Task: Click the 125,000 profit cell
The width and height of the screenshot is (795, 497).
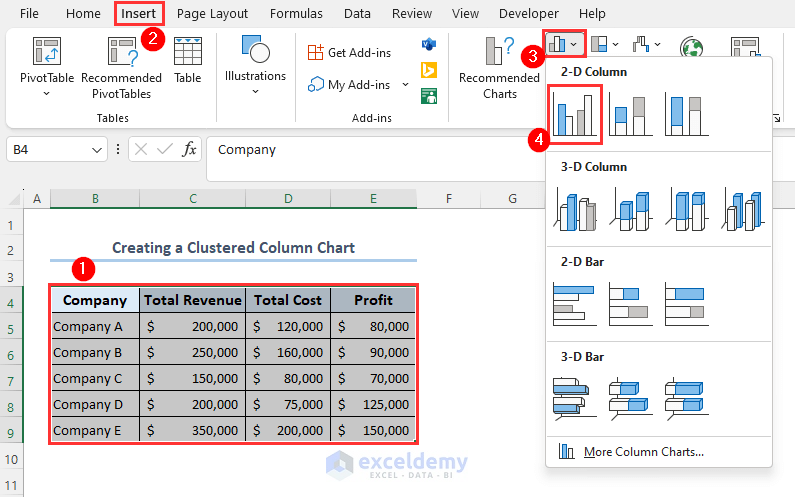Action: point(373,404)
